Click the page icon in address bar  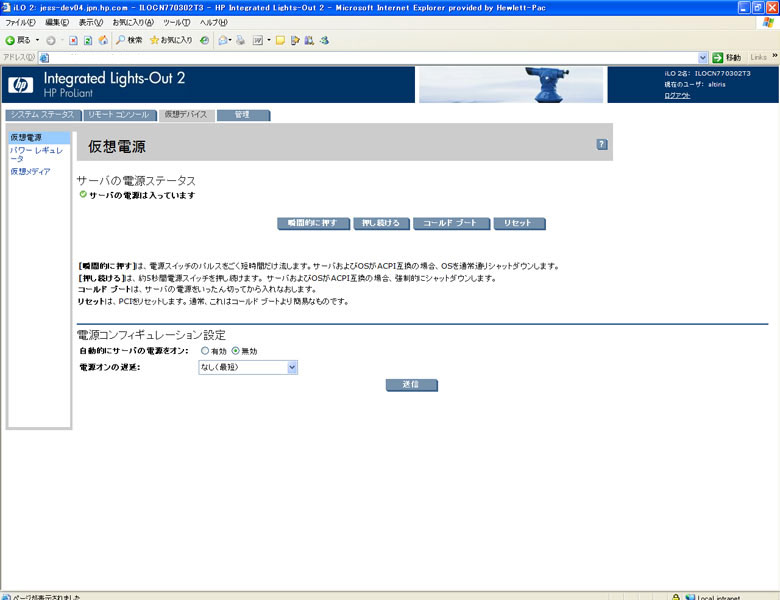click(44, 58)
